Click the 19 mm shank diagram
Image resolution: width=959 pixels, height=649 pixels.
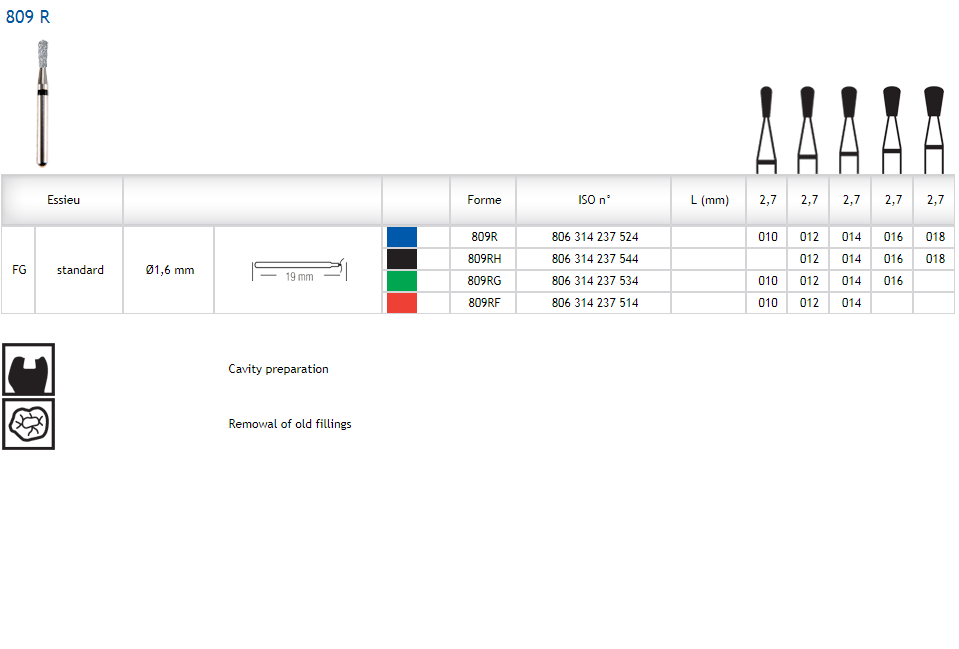298,270
